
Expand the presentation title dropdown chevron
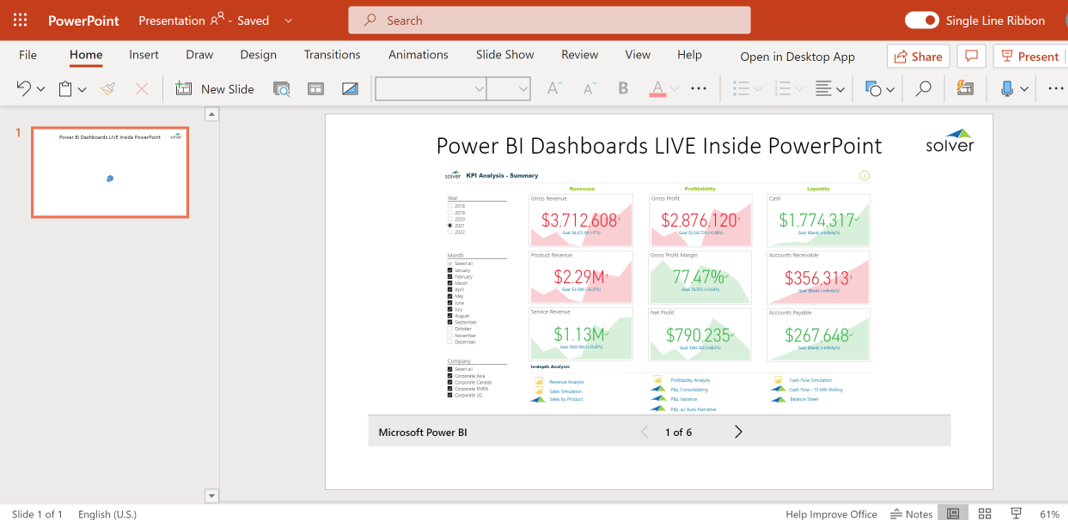(x=289, y=20)
